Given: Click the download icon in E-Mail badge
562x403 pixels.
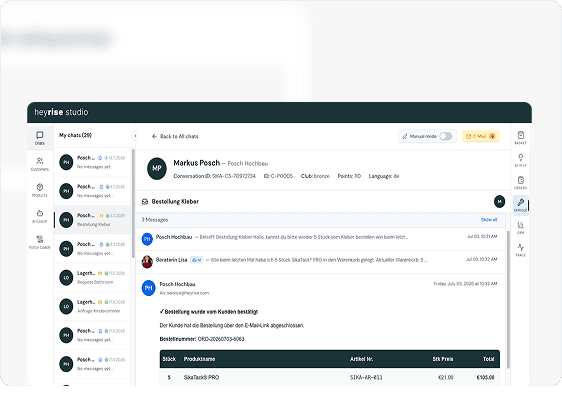Looking at the screenshot, I should click(x=492, y=136).
